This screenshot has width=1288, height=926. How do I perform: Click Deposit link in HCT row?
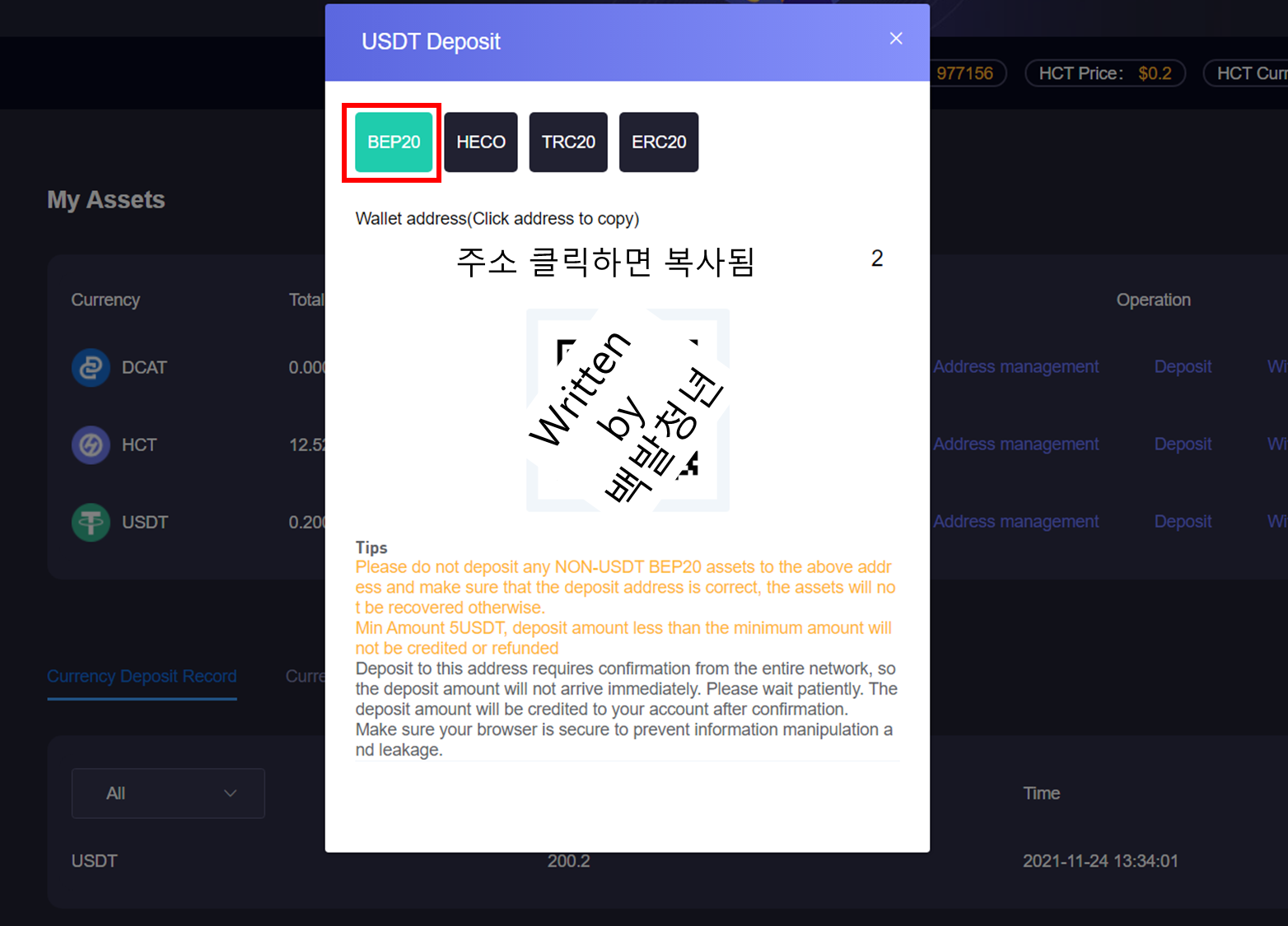point(1183,444)
